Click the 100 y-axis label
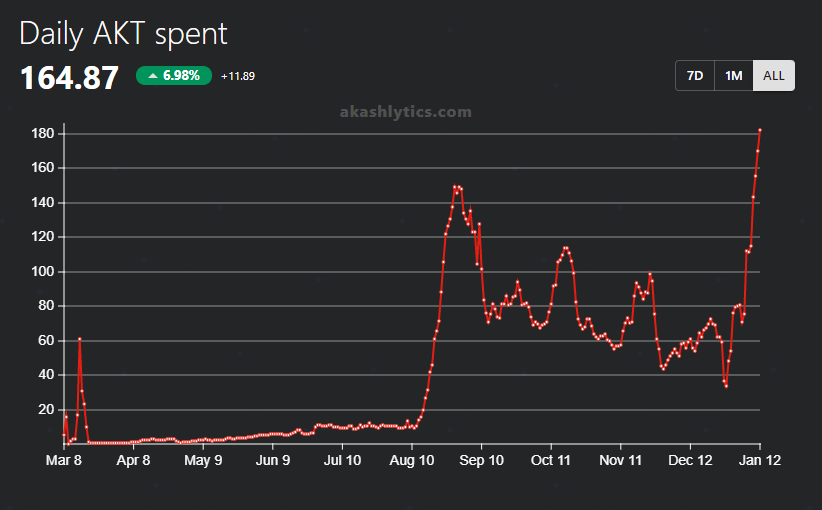The width and height of the screenshot is (822, 510). [x=43, y=272]
